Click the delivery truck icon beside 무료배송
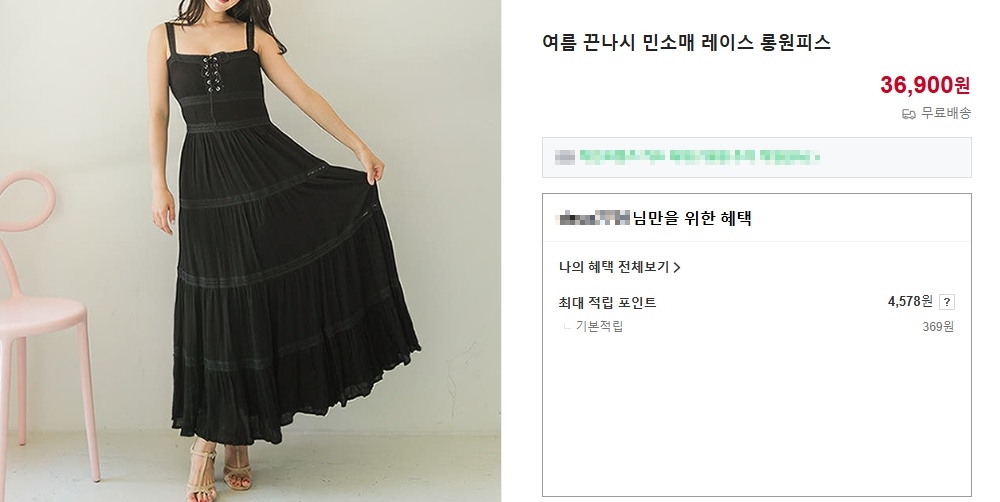1000x502 pixels. (909, 114)
